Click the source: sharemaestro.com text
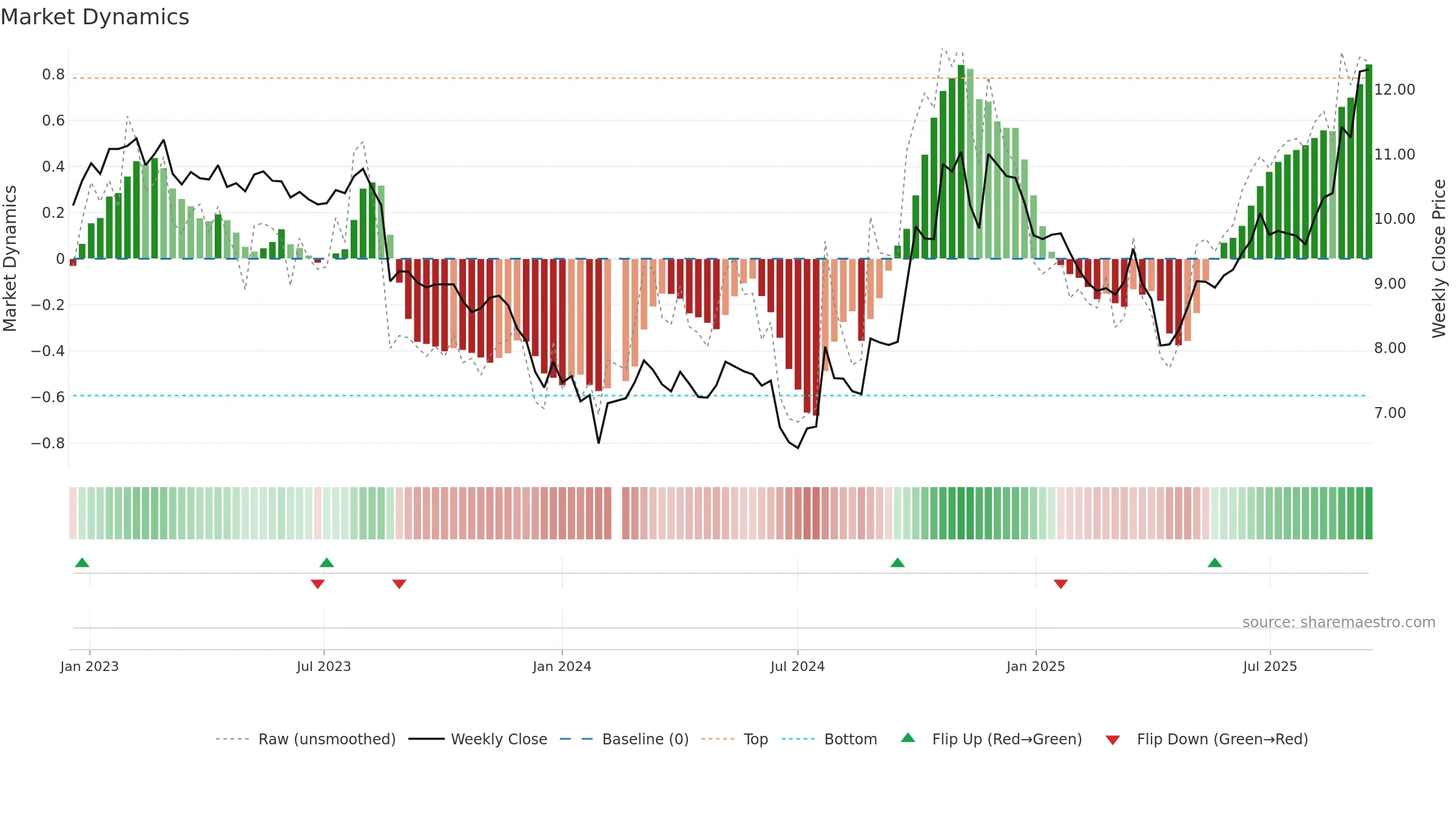 pos(1339,622)
